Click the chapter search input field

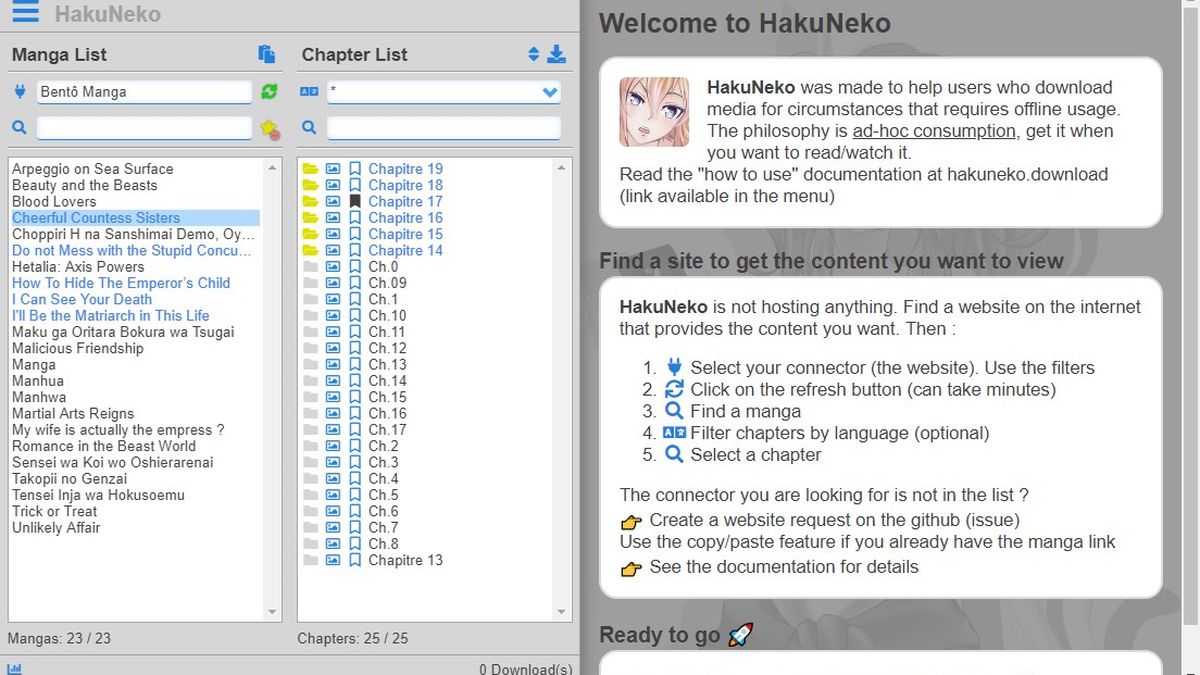(443, 128)
